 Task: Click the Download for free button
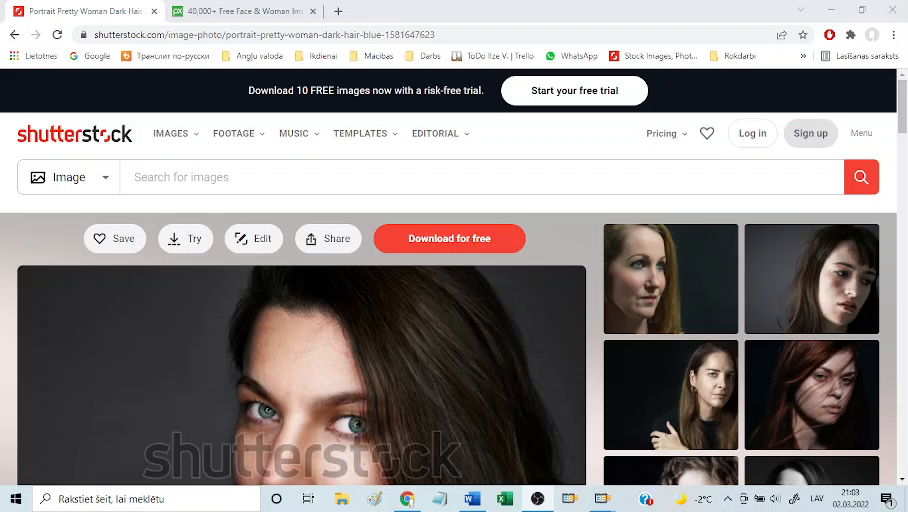click(449, 239)
